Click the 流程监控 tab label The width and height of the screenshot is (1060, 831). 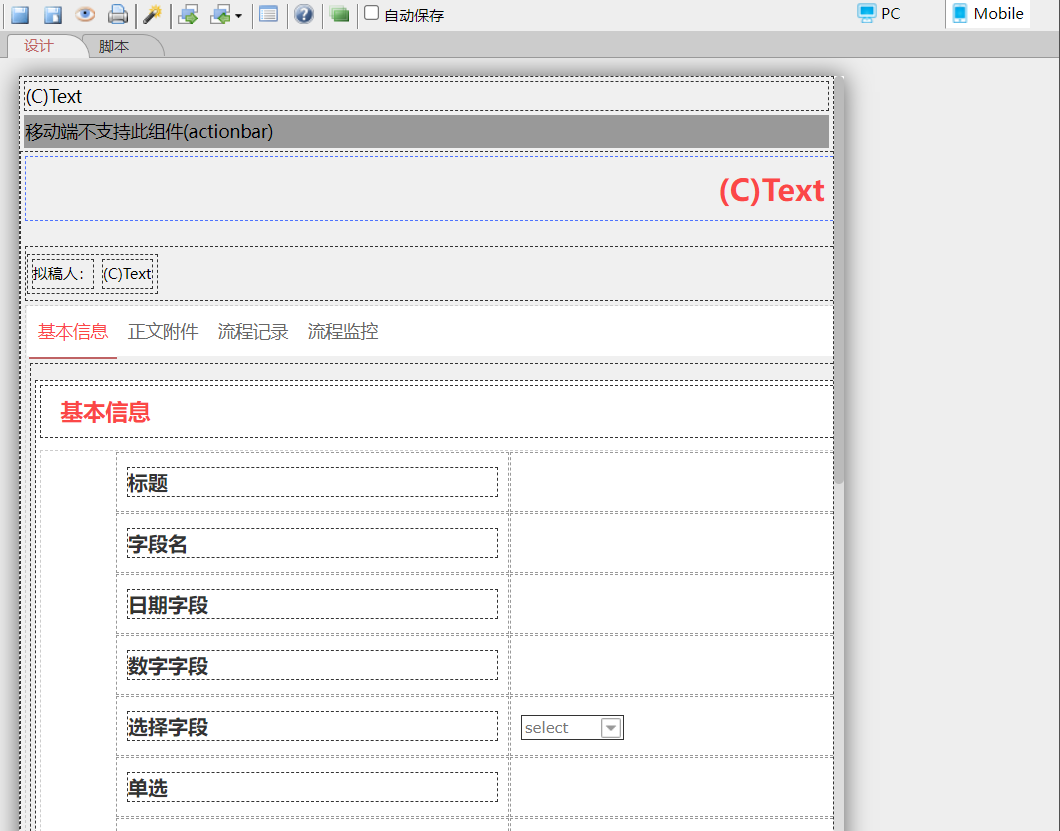click(342, 331)
